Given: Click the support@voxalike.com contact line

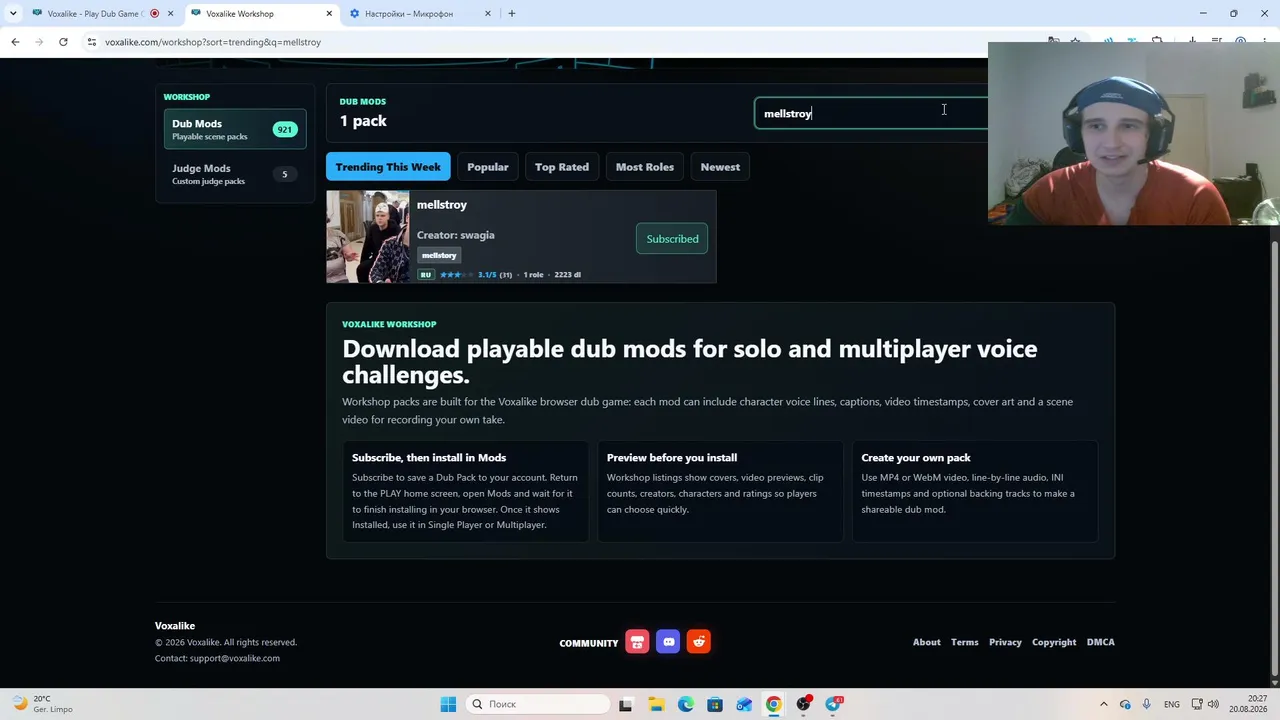Looking at the screenshot, I should [x=217, y=658].
